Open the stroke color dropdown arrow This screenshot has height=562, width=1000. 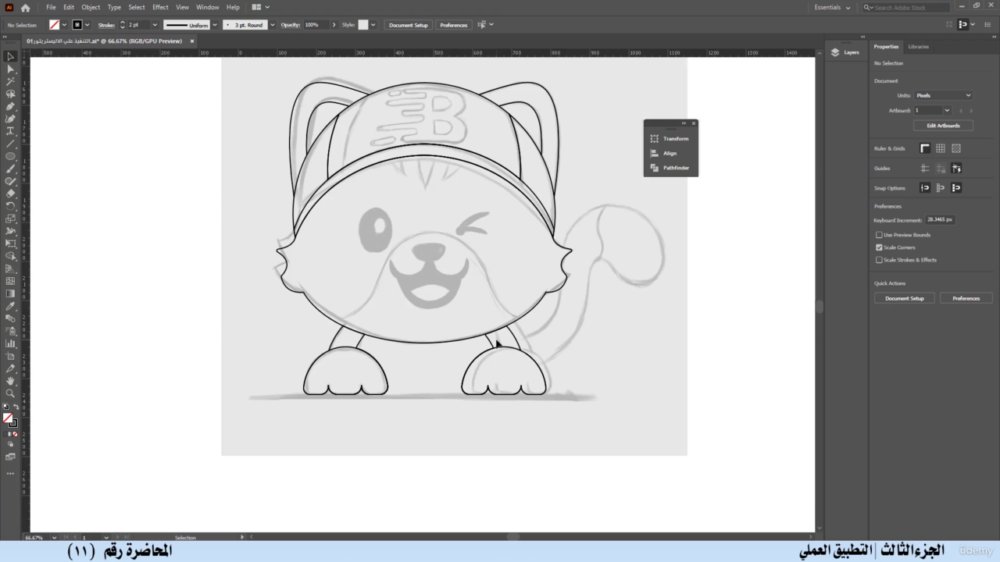[87, 25]
